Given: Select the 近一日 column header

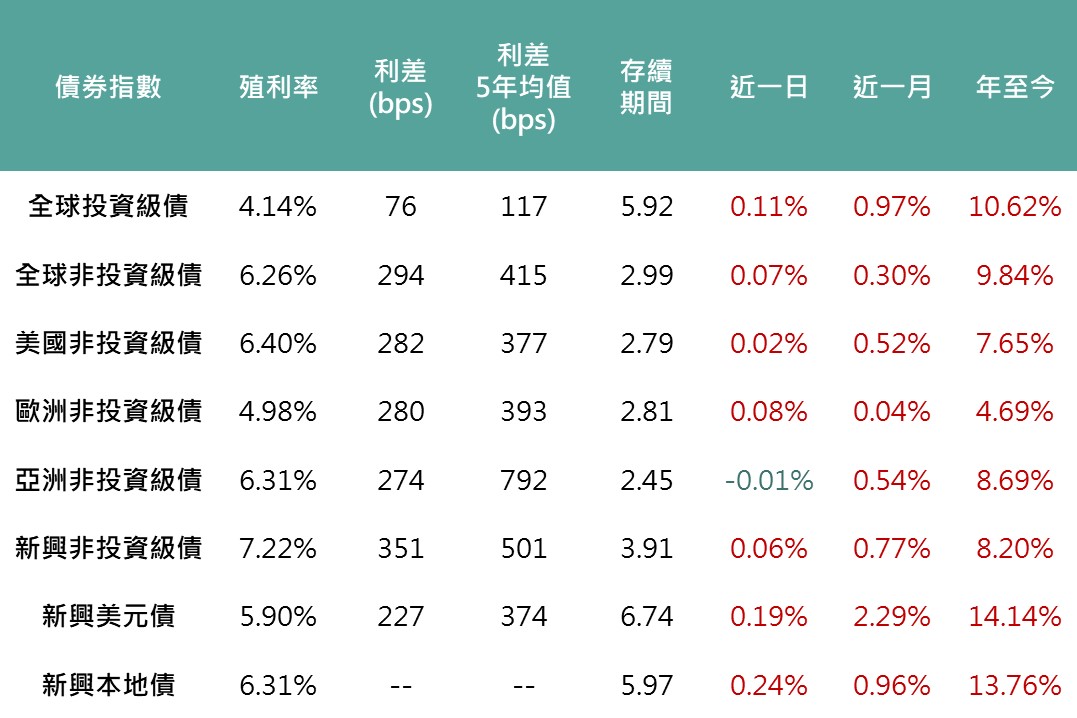Looking at the screenshot, I should pos(768,87).
